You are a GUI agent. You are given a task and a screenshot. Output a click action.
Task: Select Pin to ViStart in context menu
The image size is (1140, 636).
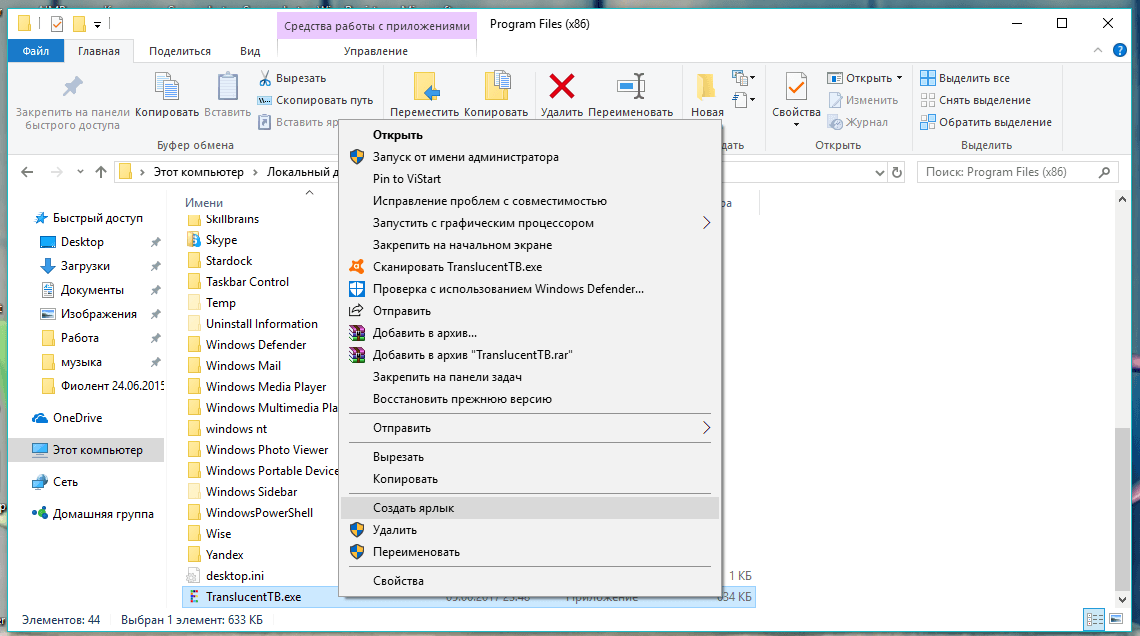pos(529,179)
